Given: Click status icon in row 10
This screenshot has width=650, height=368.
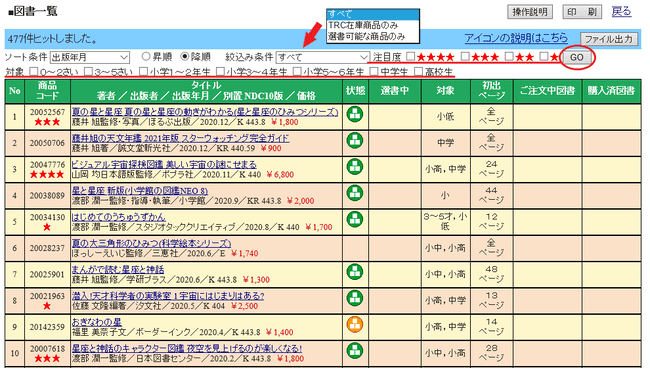Looking at the screenshot, I should point(354,350).
